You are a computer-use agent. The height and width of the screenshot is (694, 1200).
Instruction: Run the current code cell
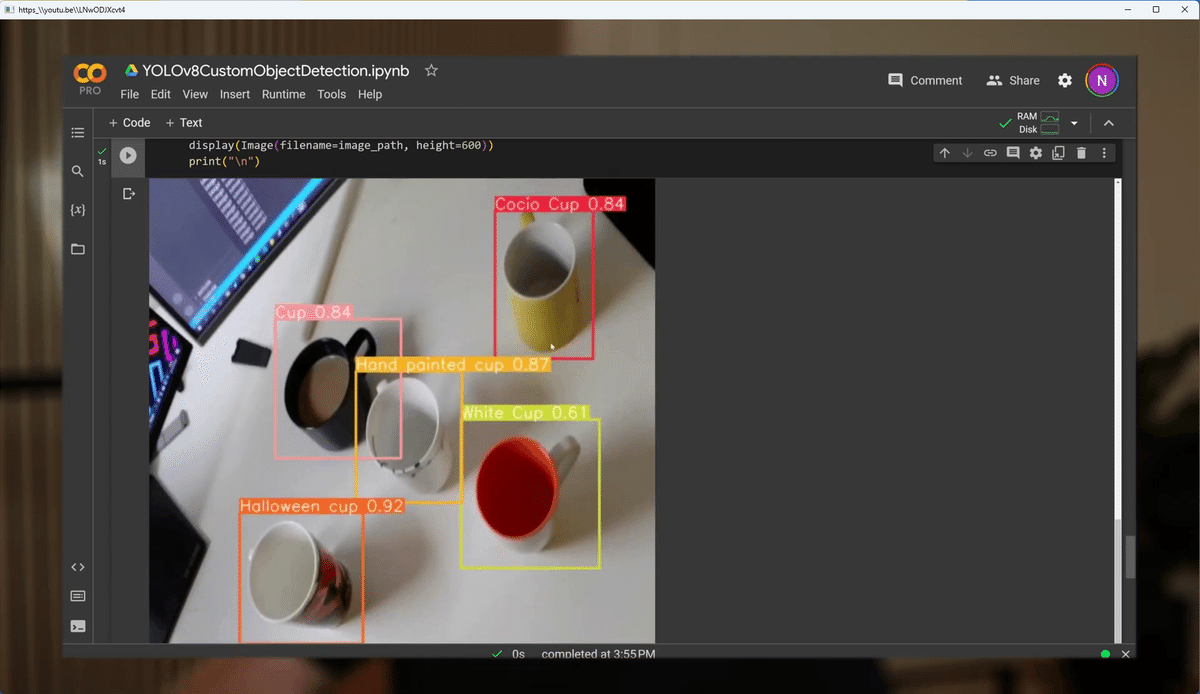(127, 155)
